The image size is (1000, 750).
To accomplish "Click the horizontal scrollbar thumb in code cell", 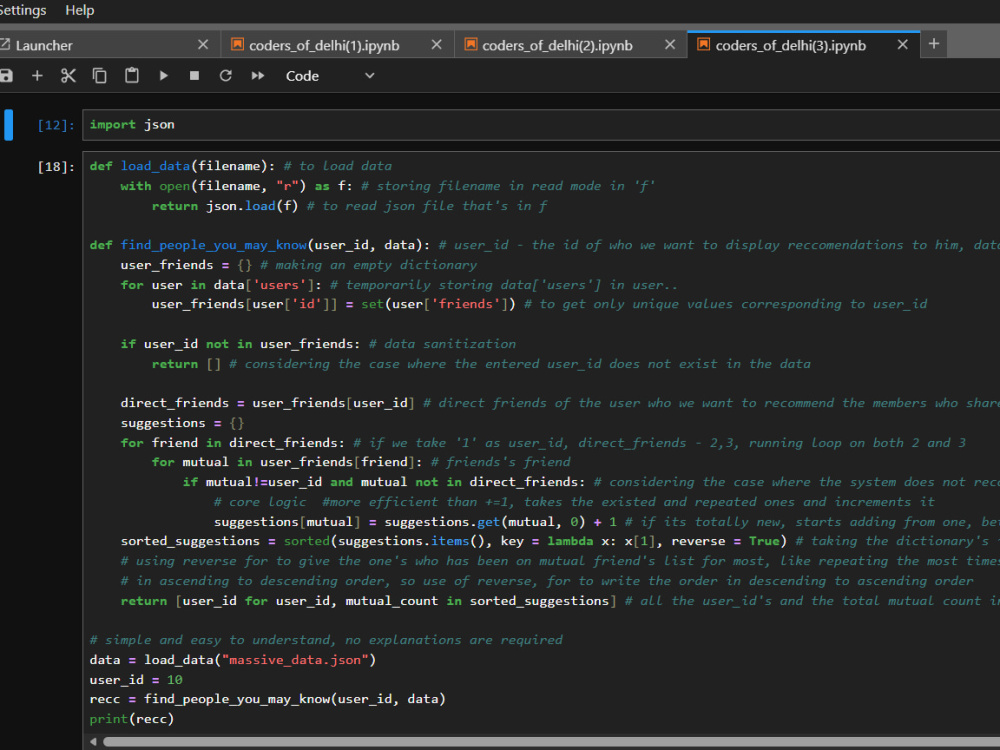I will [x=552, y=742].
